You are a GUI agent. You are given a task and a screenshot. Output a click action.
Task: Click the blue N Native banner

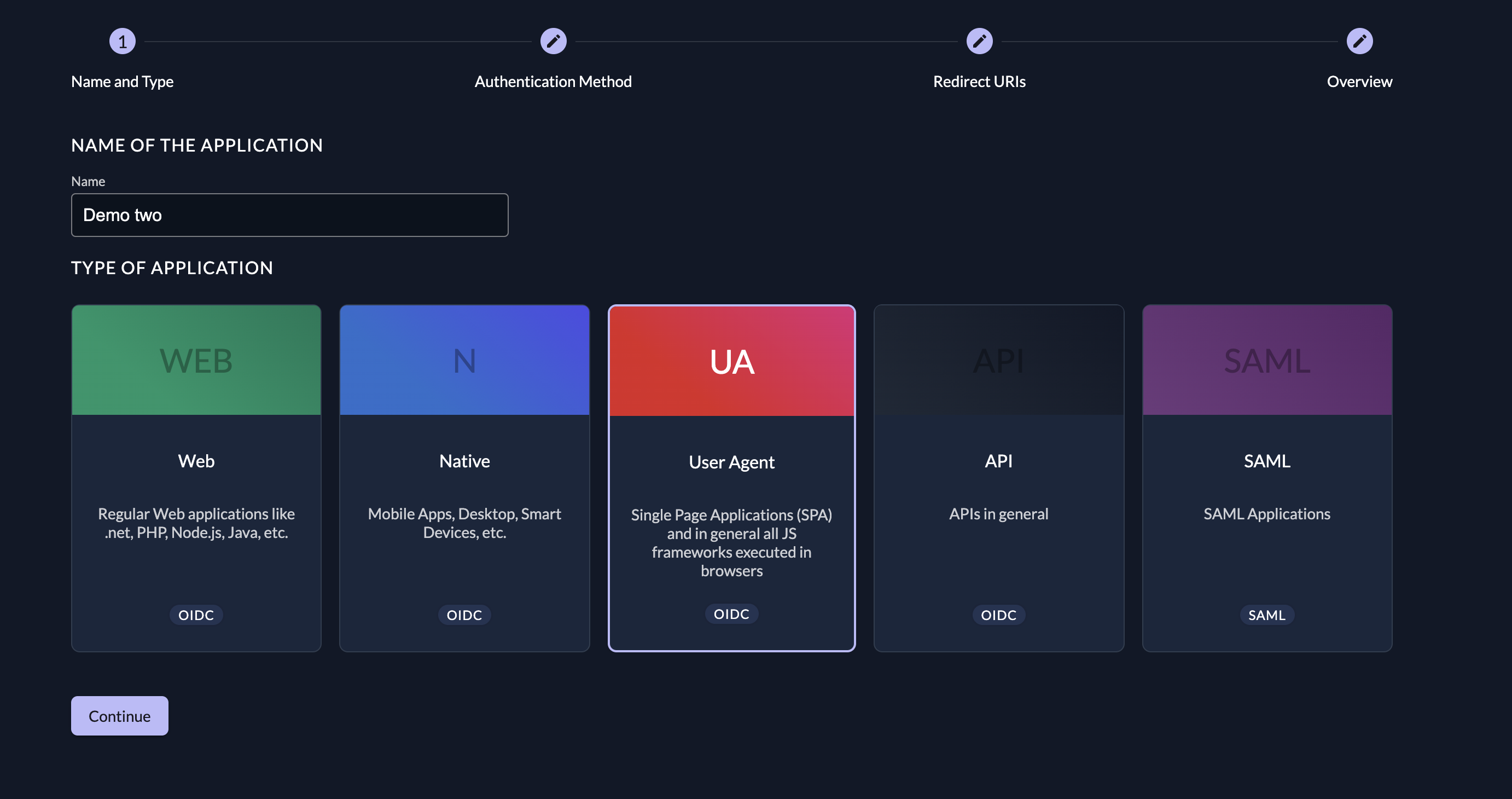click(x=464, y=360)
